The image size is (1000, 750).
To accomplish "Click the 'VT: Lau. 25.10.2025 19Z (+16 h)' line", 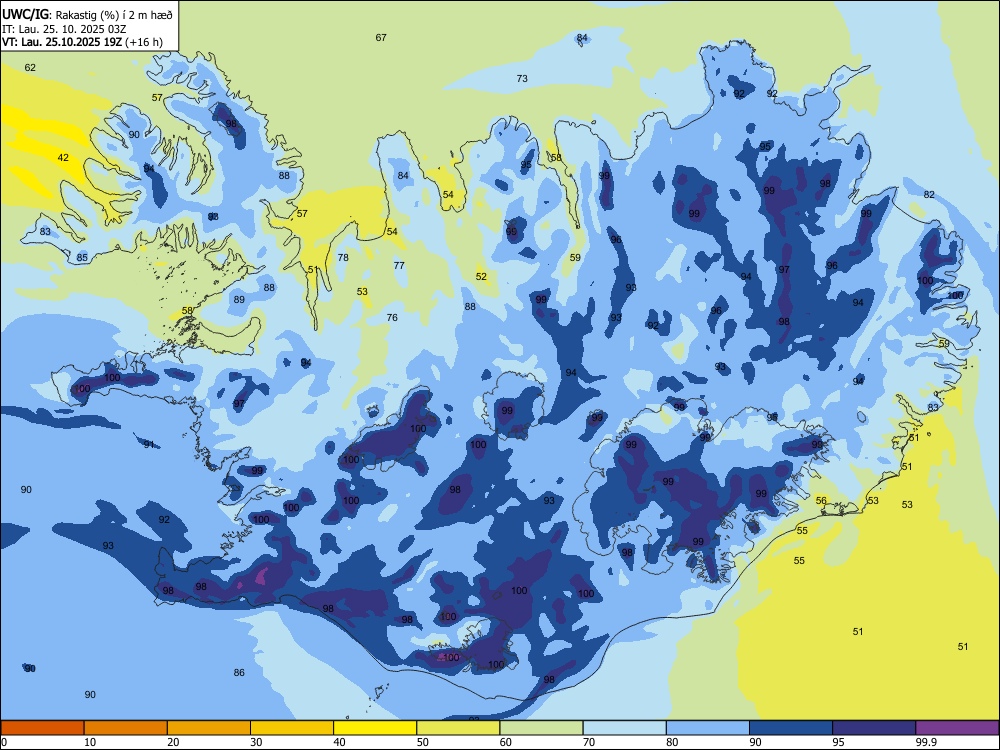I will pos(82,42).
